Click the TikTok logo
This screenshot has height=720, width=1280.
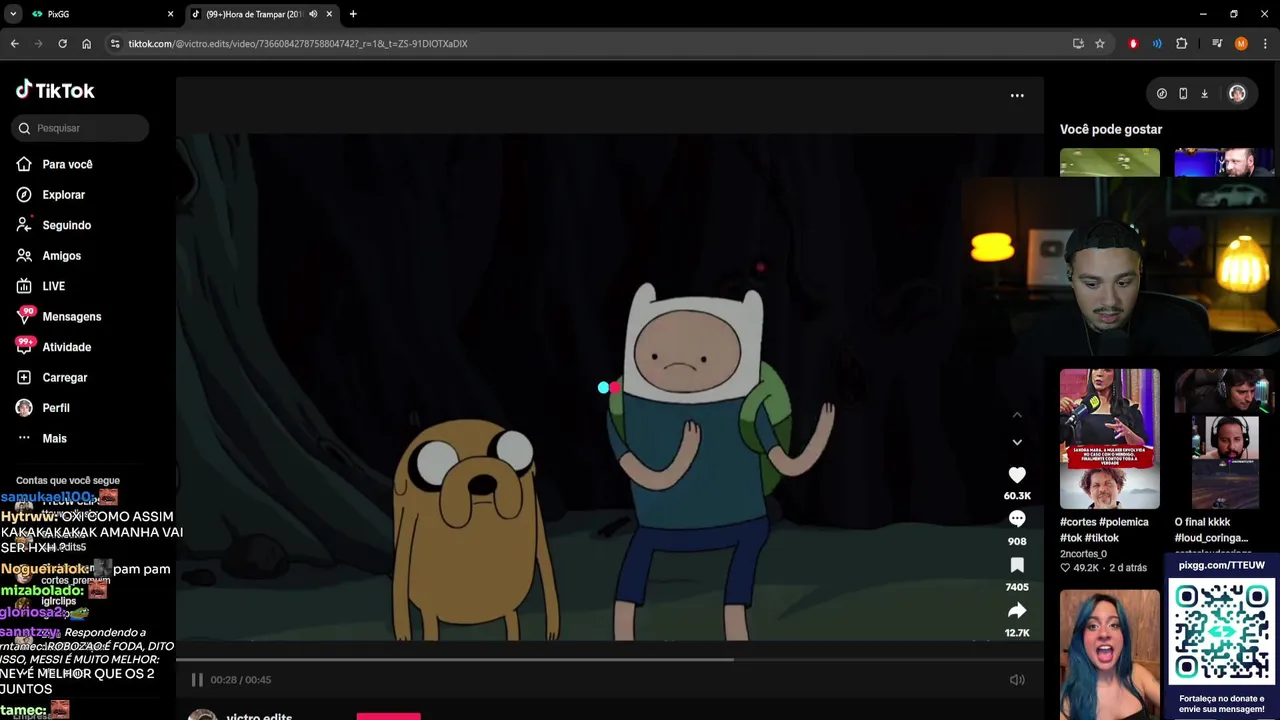click(x=55, y=90)
